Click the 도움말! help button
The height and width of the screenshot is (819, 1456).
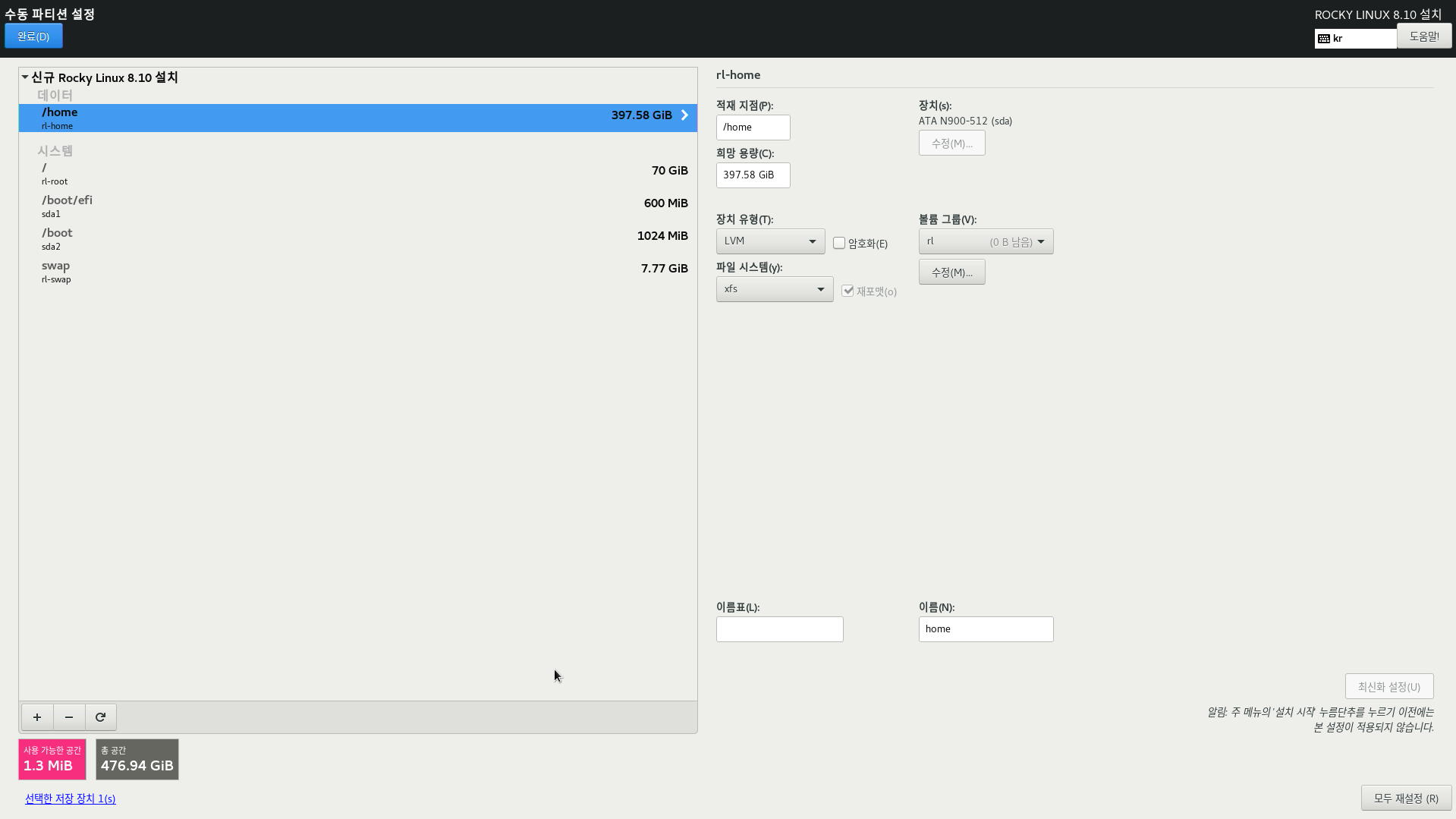(1424, 36)
